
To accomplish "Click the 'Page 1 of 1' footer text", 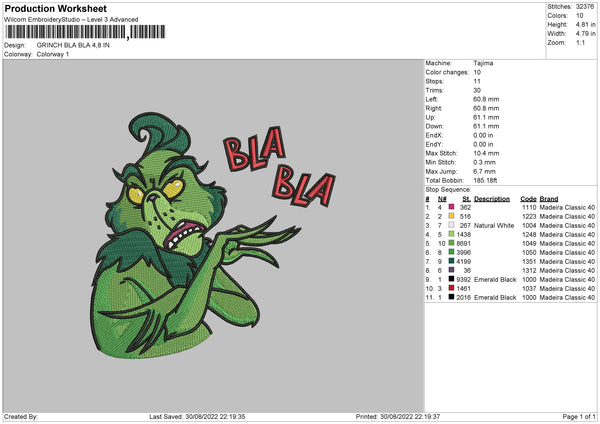I will tap(579, 417).
